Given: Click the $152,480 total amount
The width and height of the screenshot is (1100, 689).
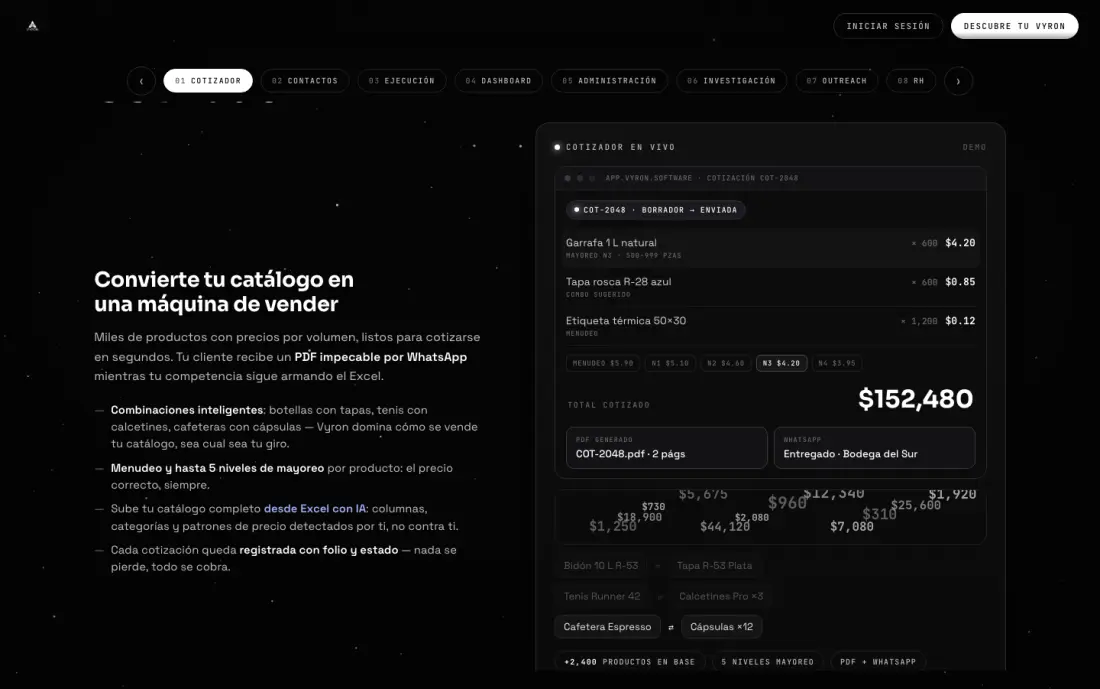Looking at the screenshot, I should (915, 399).
